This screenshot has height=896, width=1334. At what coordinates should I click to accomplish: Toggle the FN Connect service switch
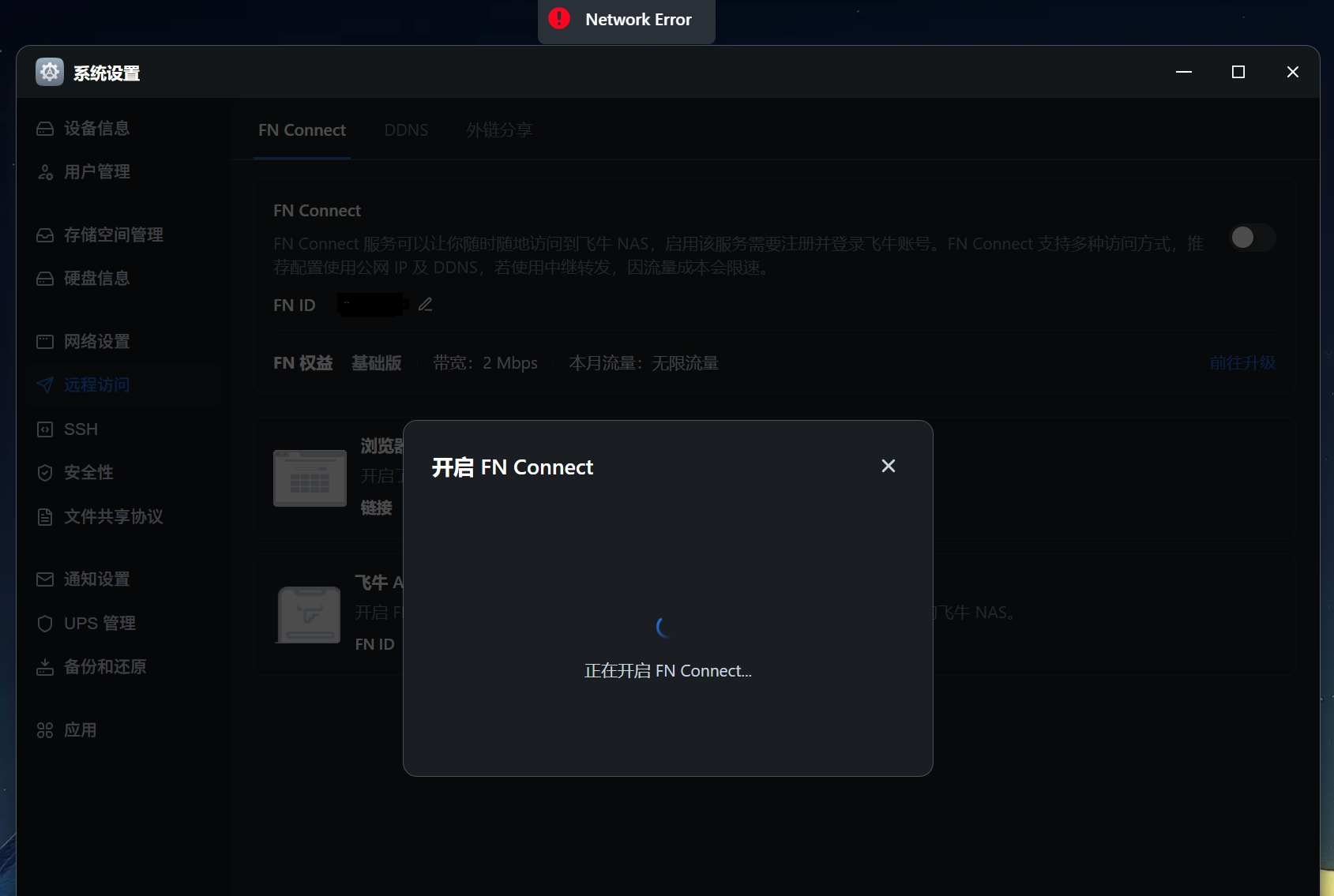coord(1252,238)
